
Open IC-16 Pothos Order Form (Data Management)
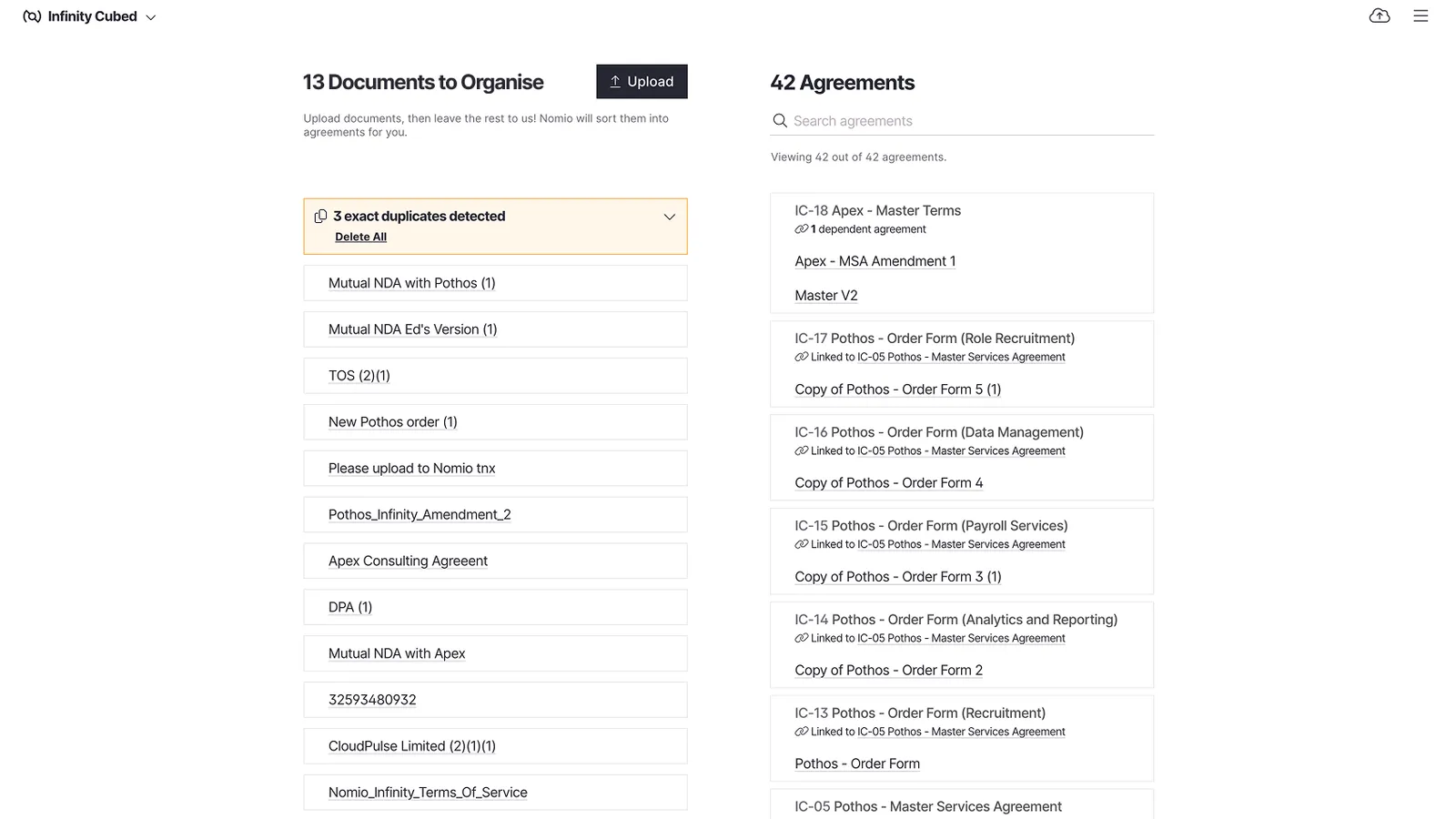(939, 432)
